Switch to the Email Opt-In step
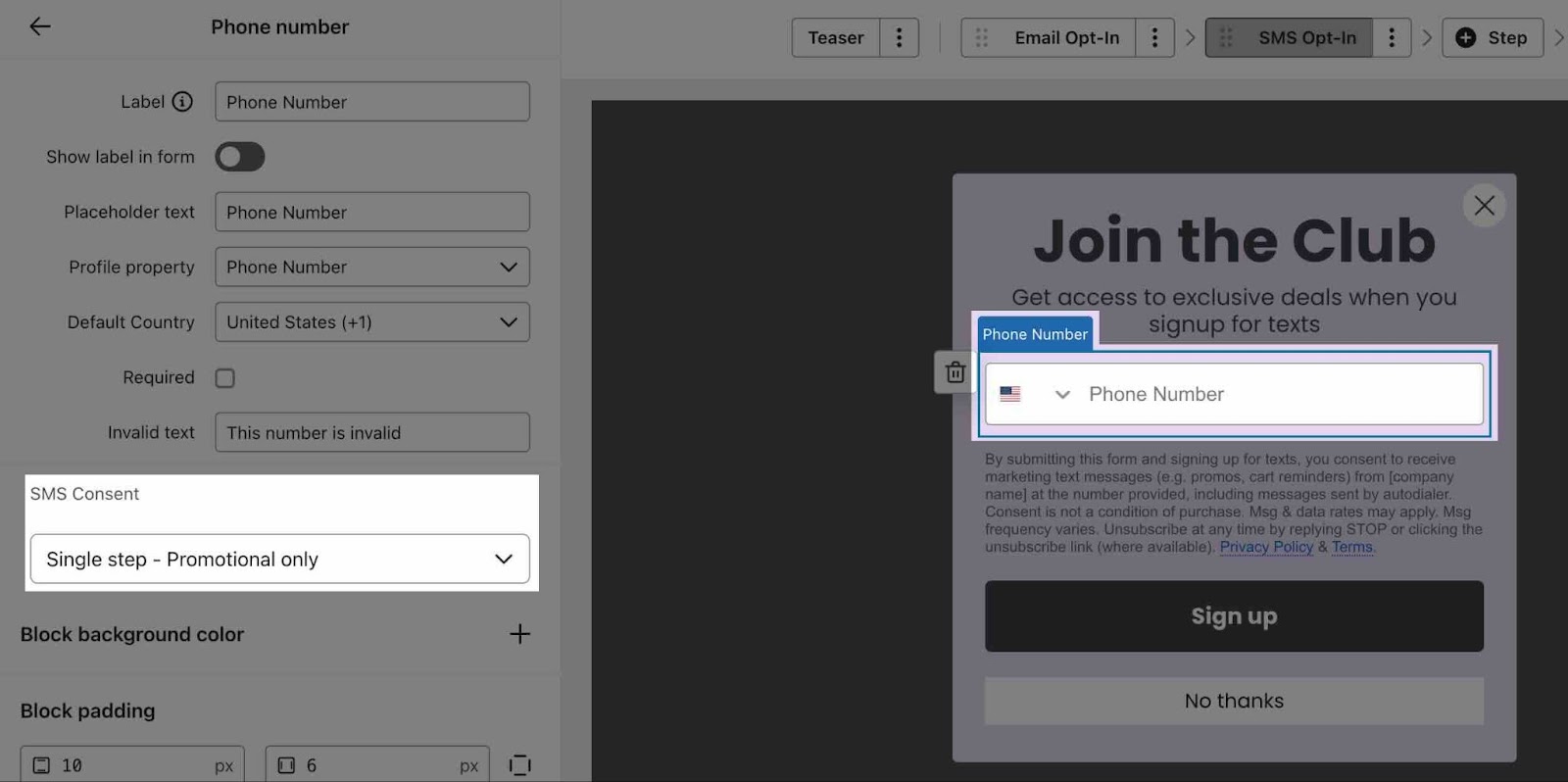The width and height of the screenshot is (1568, 782). pyautogui.click(x=1066, y=38)
